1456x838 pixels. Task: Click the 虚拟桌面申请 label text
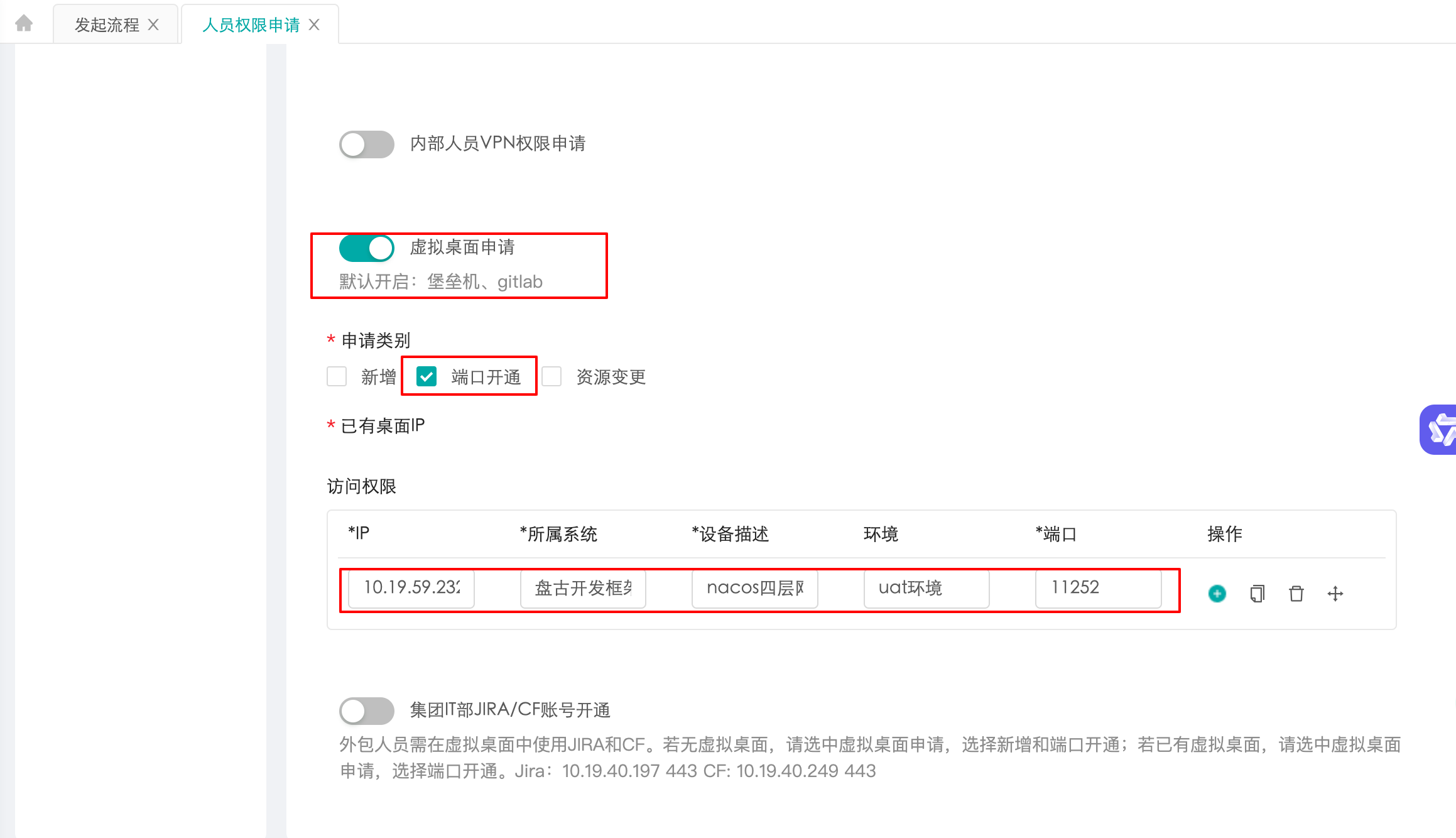tap(462, 248)
